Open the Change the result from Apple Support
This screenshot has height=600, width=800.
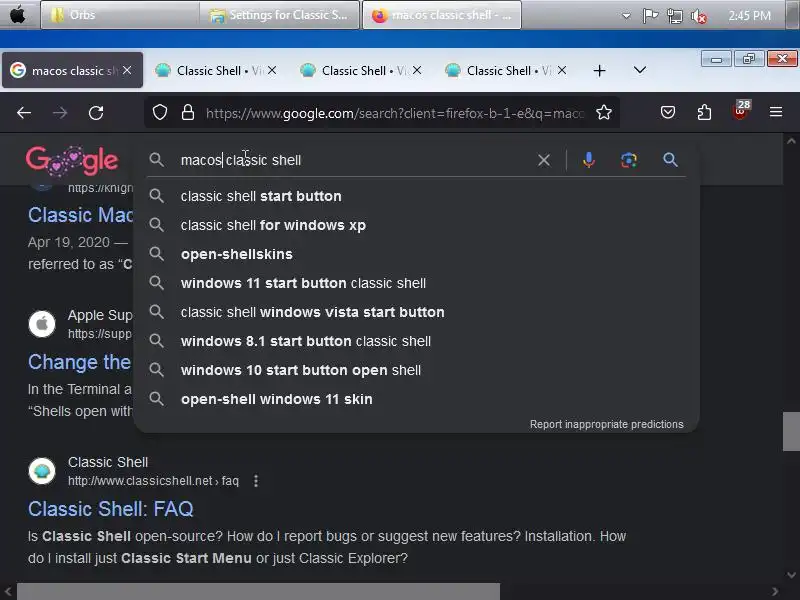pos(80,362)
